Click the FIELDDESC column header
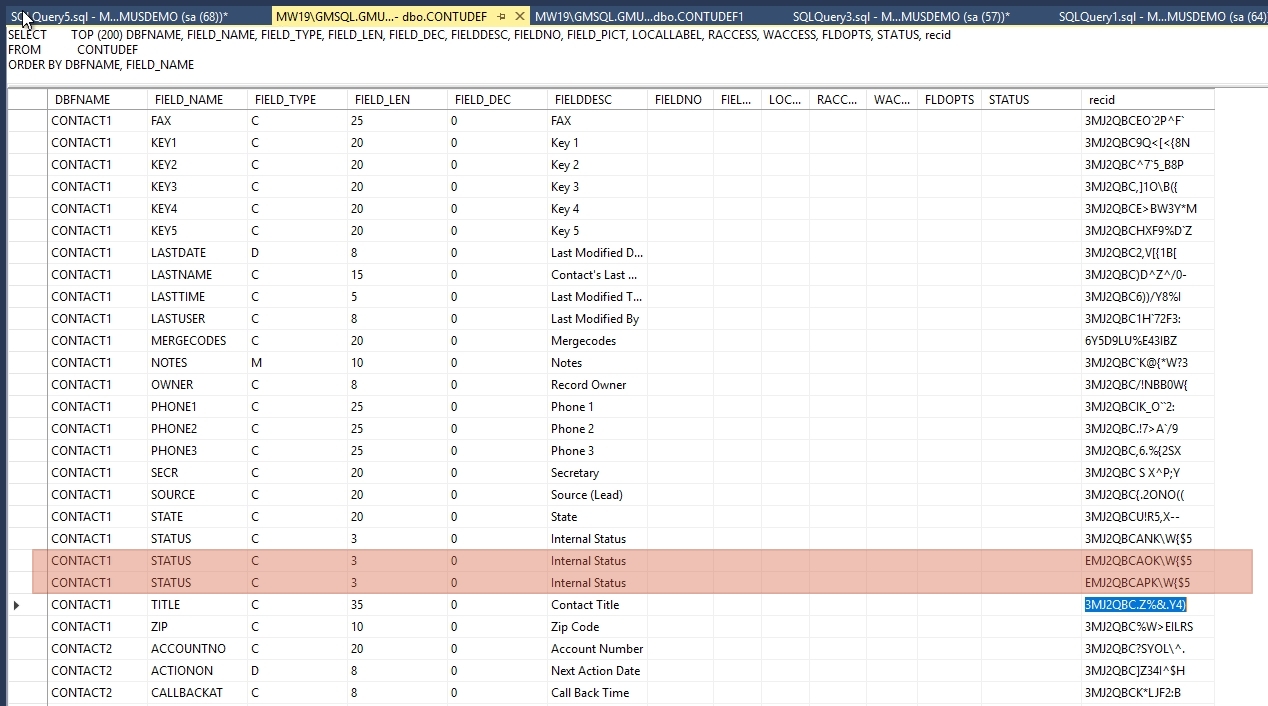 point(584,99)
